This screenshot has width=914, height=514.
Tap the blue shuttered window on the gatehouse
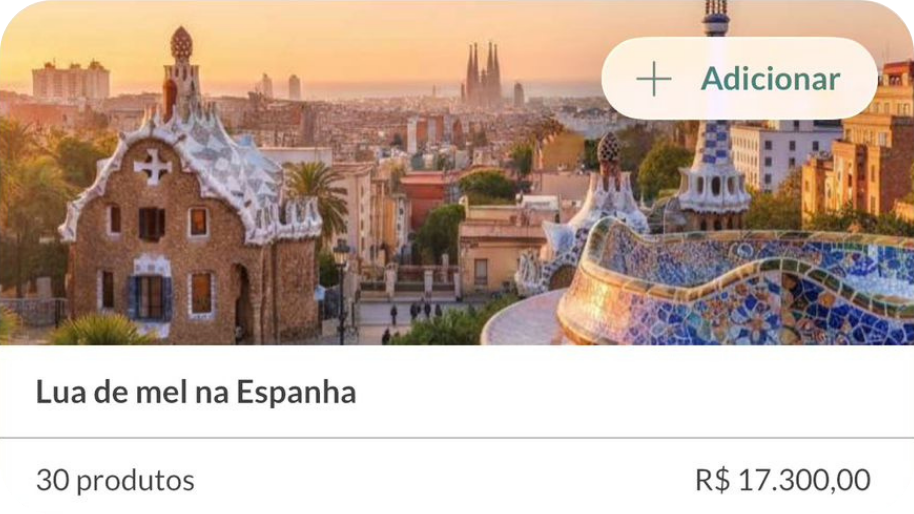coord(150,297)
